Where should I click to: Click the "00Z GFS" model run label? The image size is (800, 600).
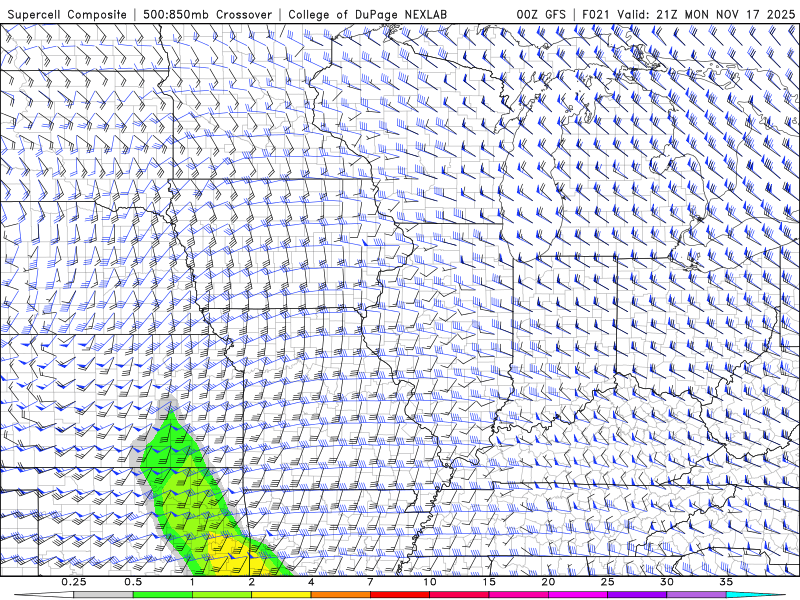click(x=541, y=14)
